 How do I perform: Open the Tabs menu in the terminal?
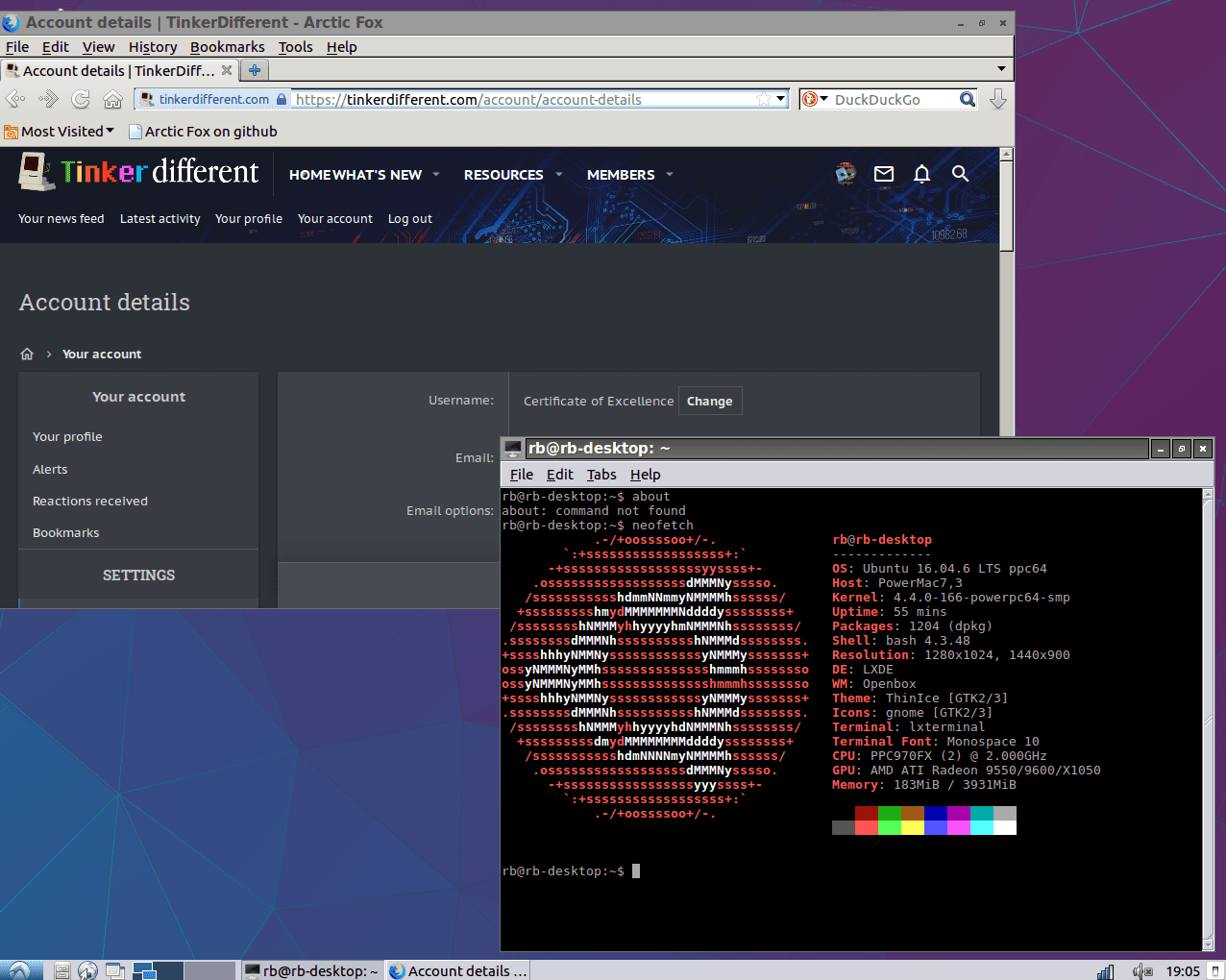pos(601,474)
